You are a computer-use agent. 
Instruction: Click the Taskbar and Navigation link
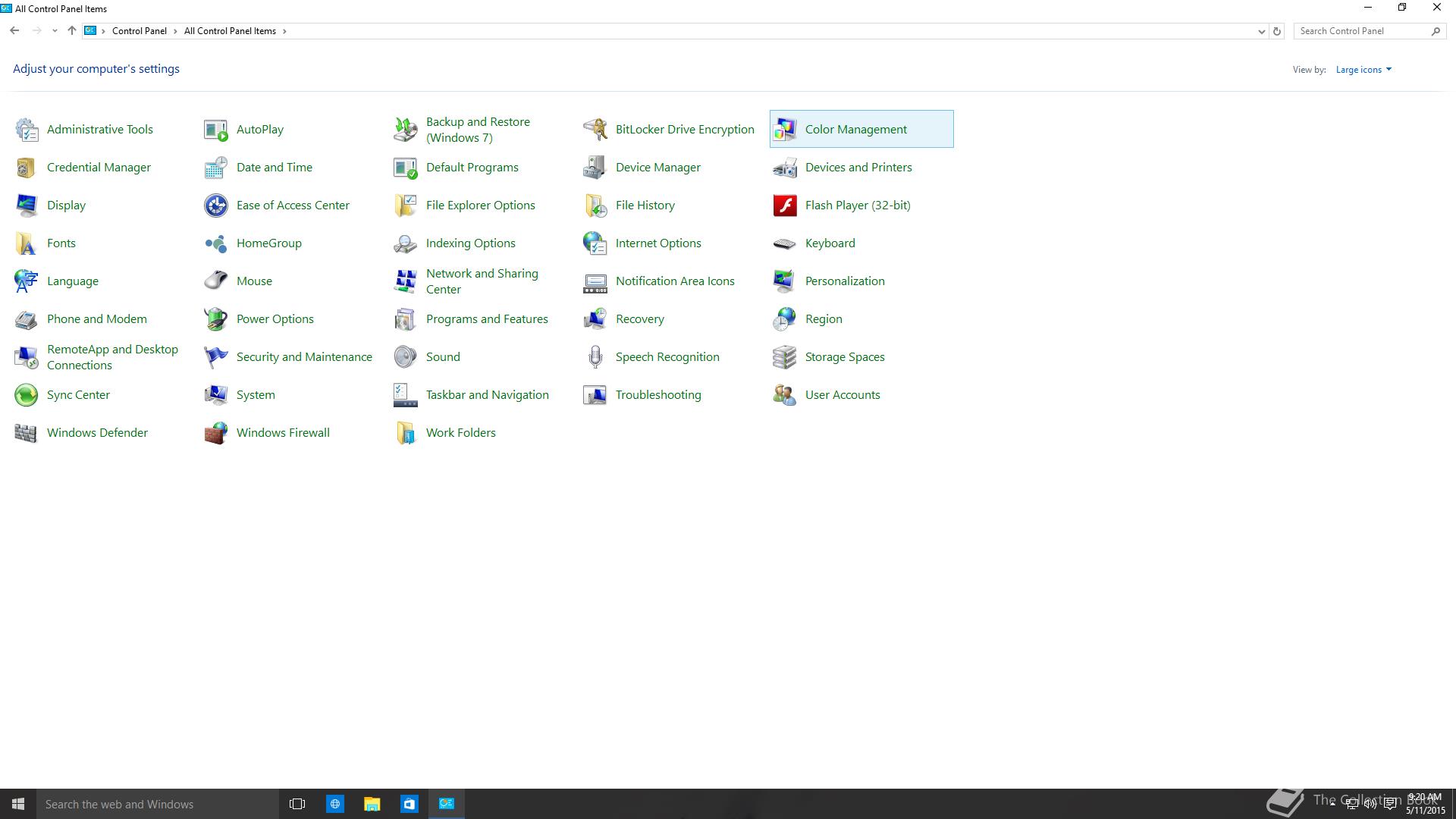point(487,395)
